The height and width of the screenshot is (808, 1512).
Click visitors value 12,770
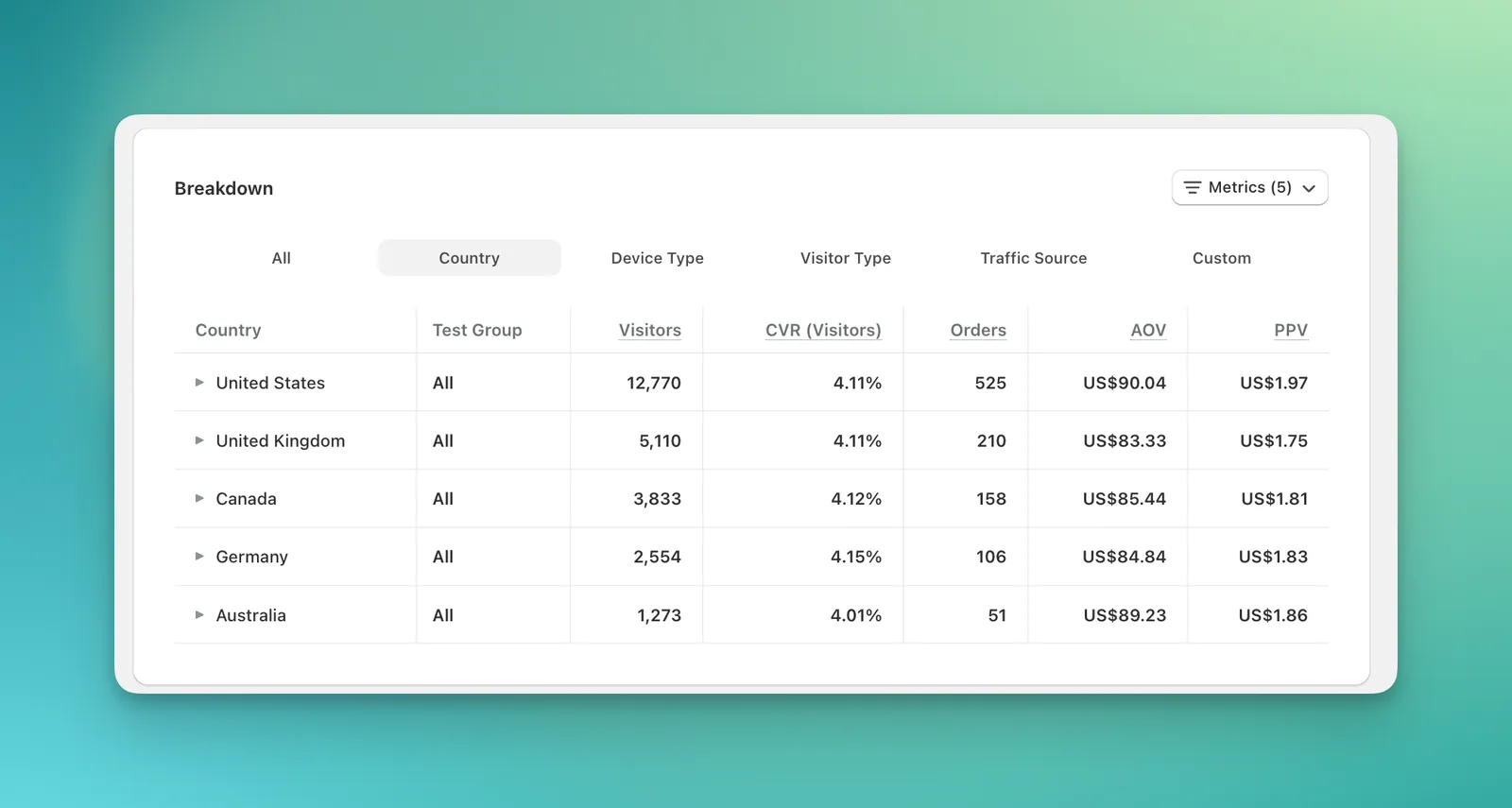tap(654, 383)
